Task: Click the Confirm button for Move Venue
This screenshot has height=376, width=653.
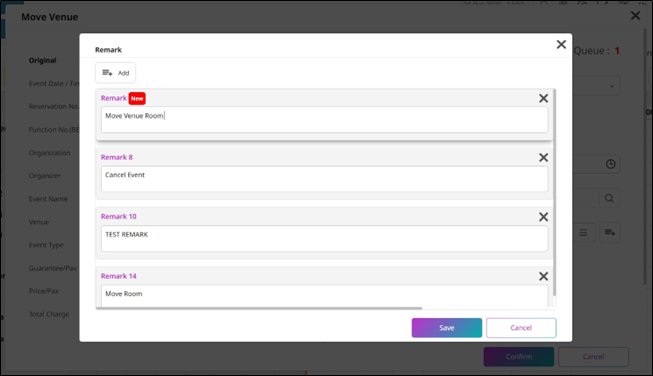Action: tap(518, 357)
